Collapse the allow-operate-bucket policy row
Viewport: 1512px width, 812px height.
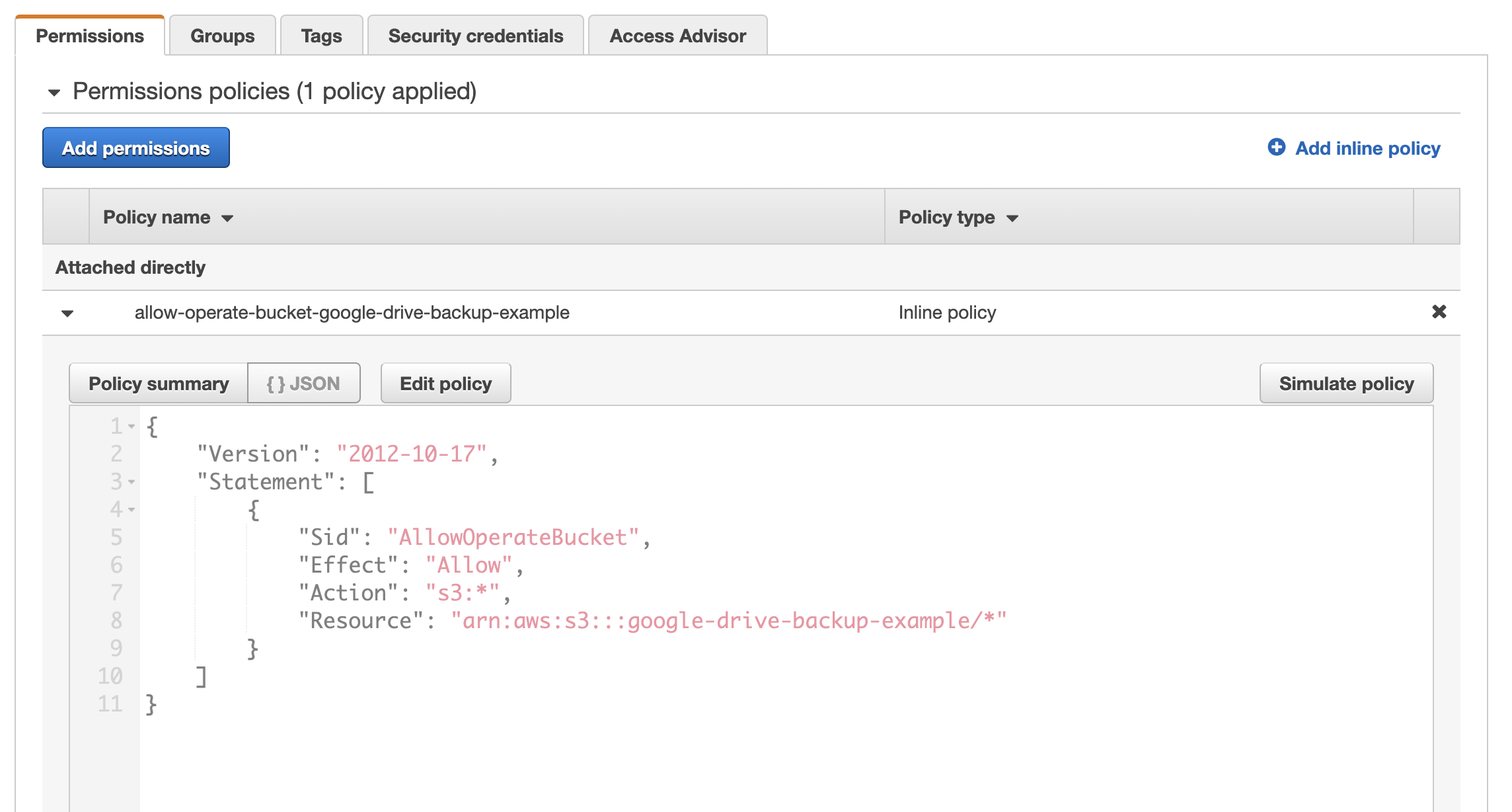(67, 313)
